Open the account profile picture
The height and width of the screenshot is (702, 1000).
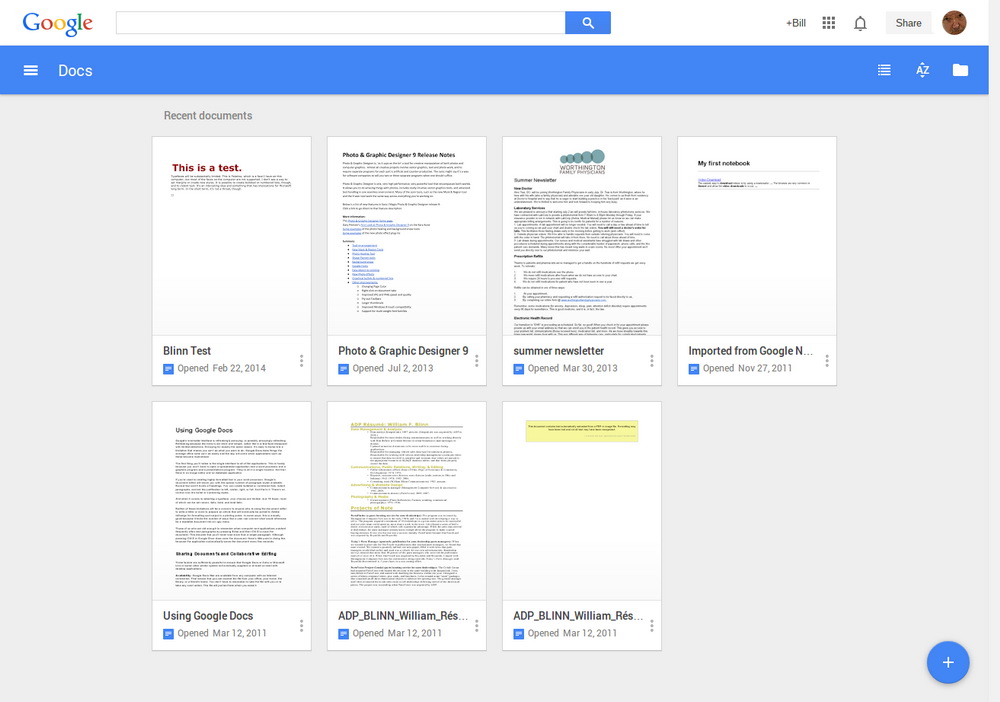[x=954, y=23]
